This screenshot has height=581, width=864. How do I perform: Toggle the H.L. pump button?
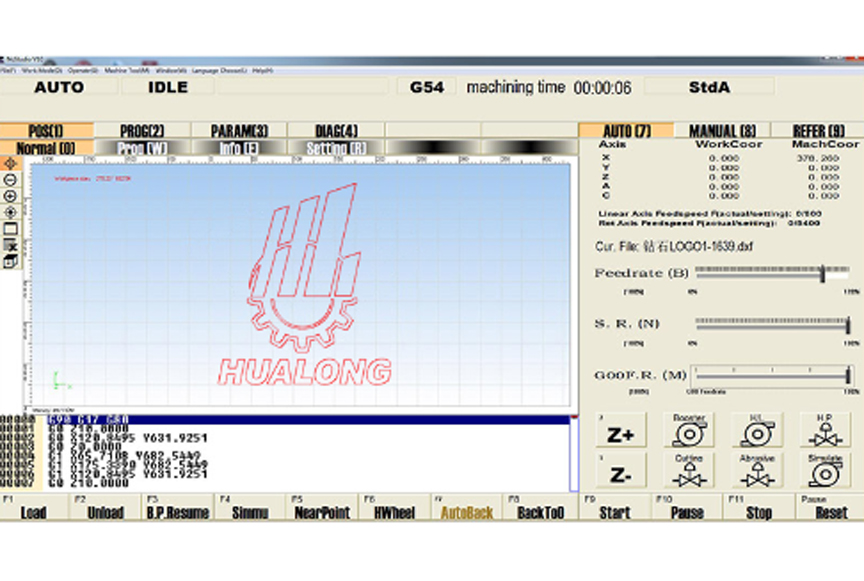[x=757, y=431]
